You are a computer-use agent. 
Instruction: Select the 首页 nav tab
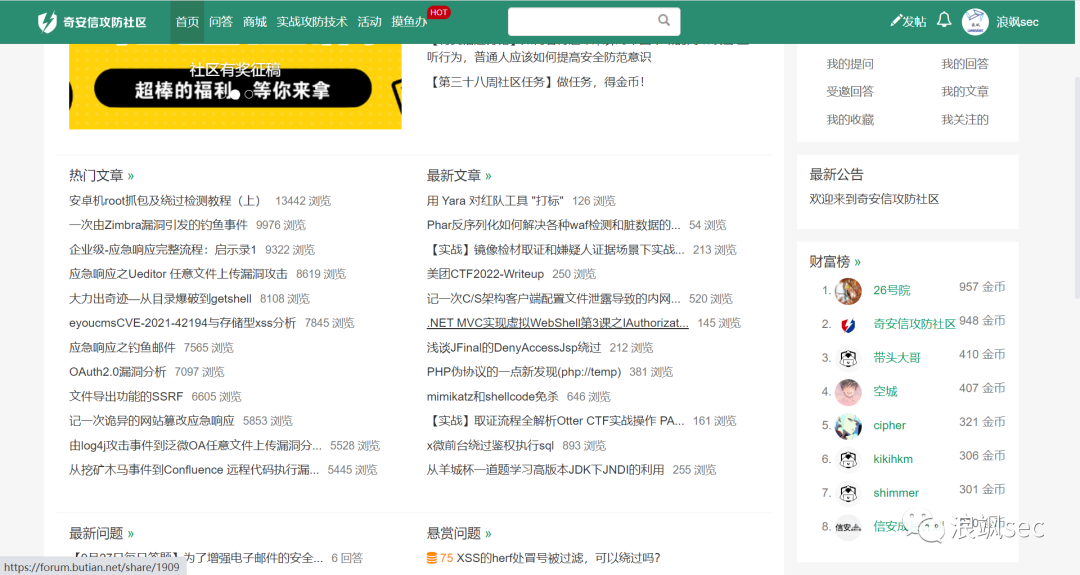(x=187, y=22)
